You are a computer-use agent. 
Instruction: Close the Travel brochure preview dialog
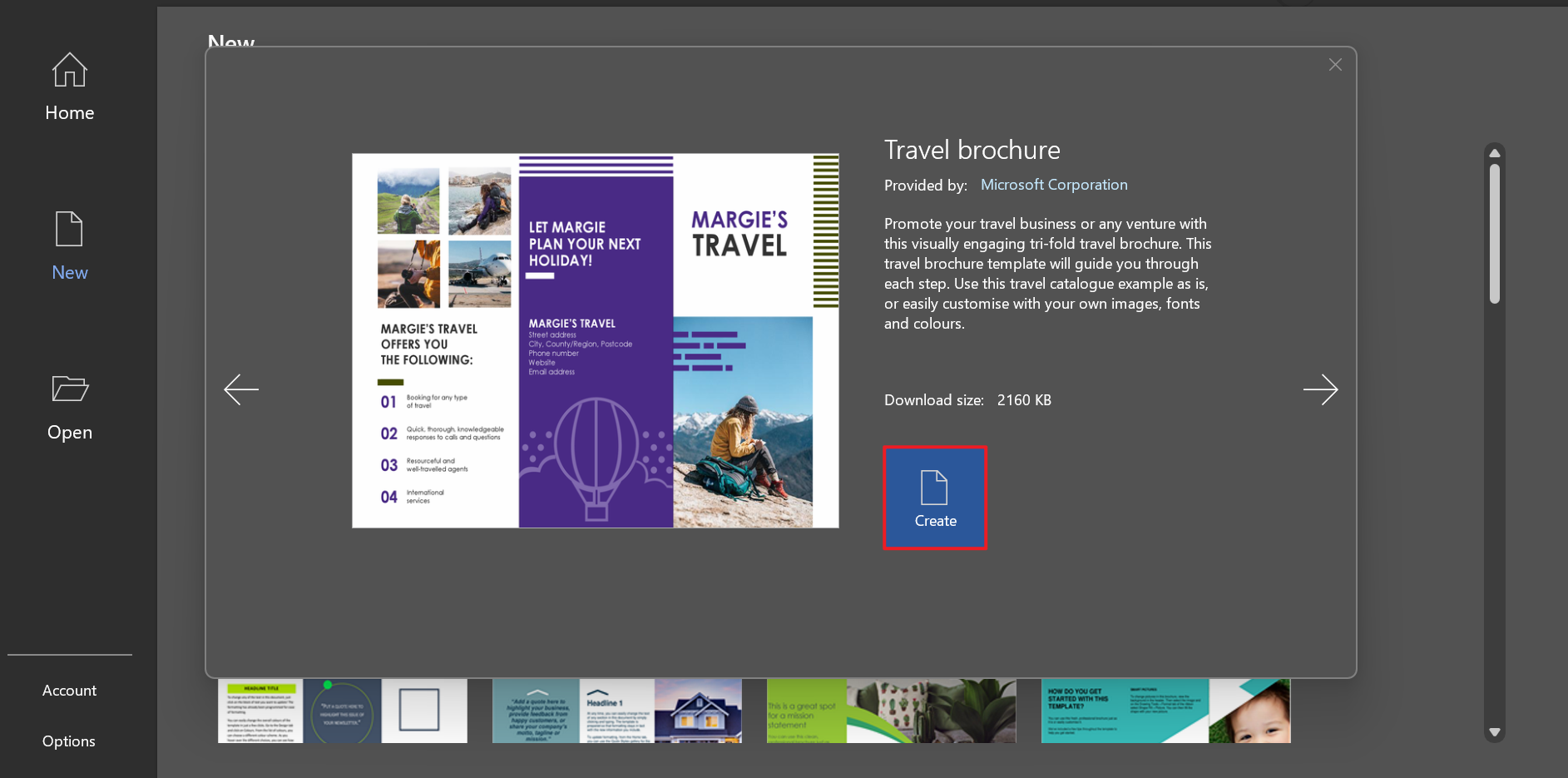click(x=1335, y=65)
